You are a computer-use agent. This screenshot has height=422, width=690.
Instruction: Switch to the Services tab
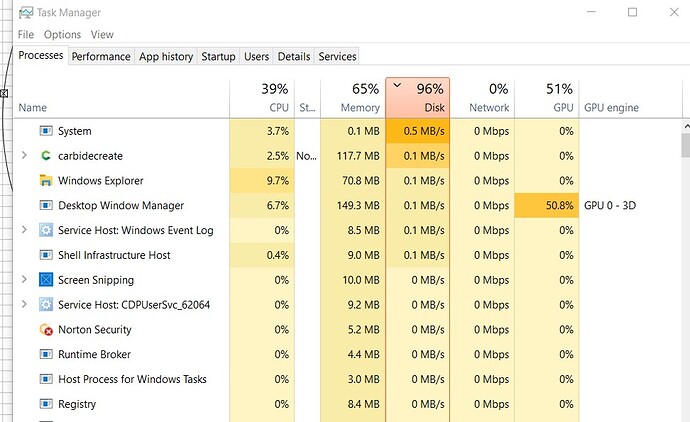click(338, 56)
